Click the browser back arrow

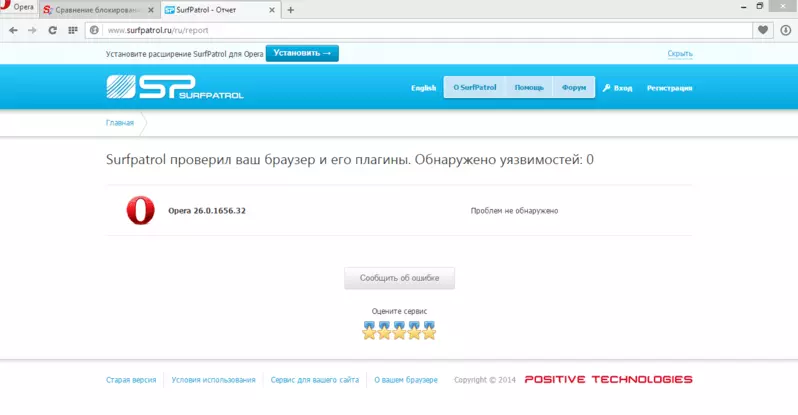pyautogui.click(x=13, y=30)
